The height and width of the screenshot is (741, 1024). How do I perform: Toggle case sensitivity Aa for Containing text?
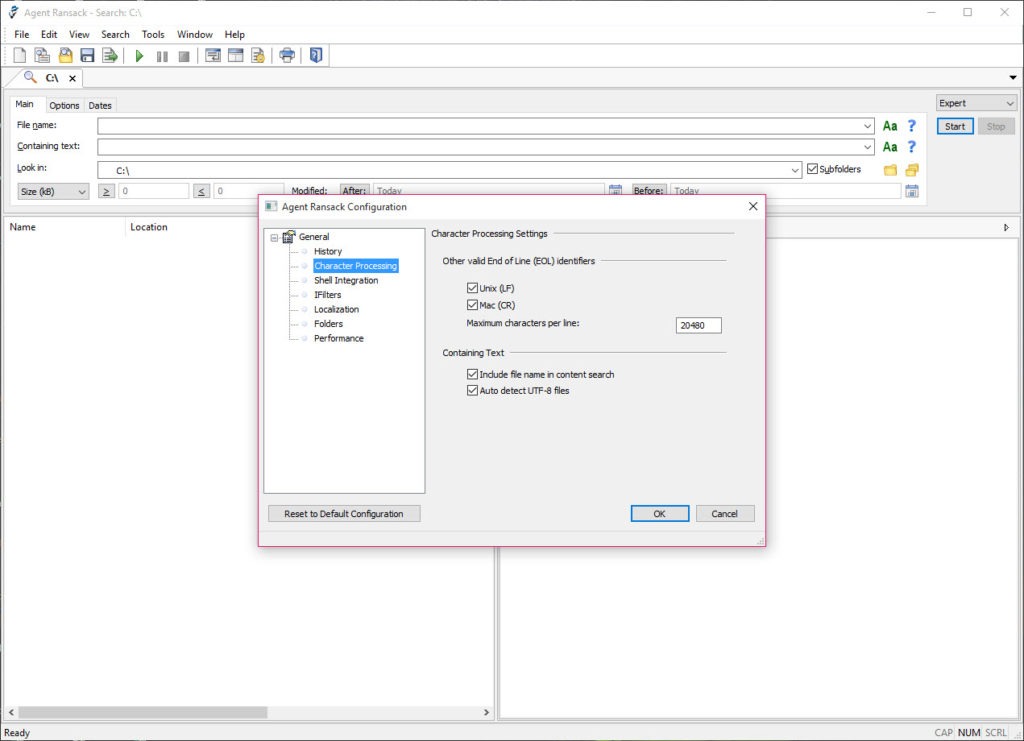(x=890, y=147)
